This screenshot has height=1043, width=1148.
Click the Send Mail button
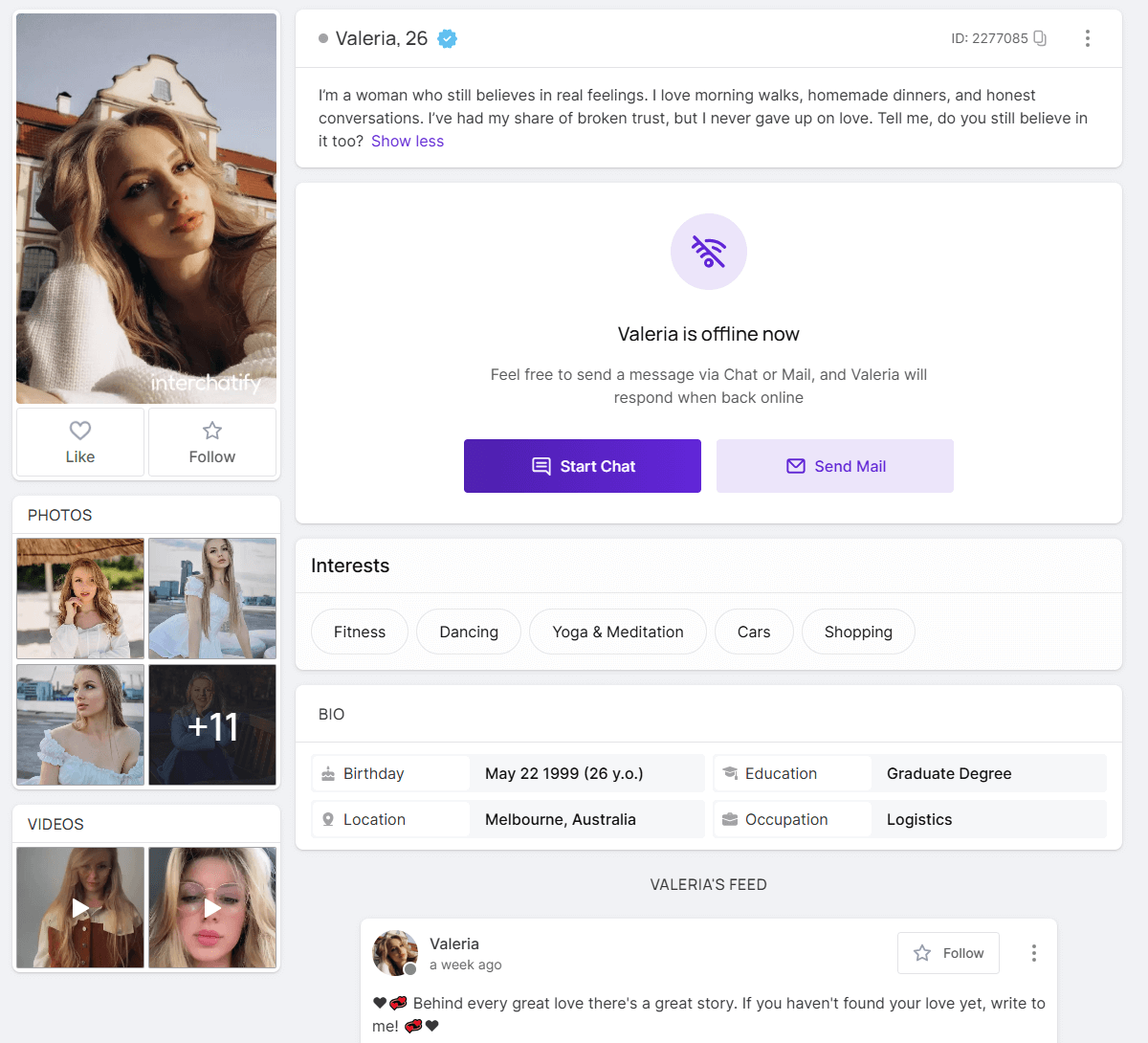[834, 466]
